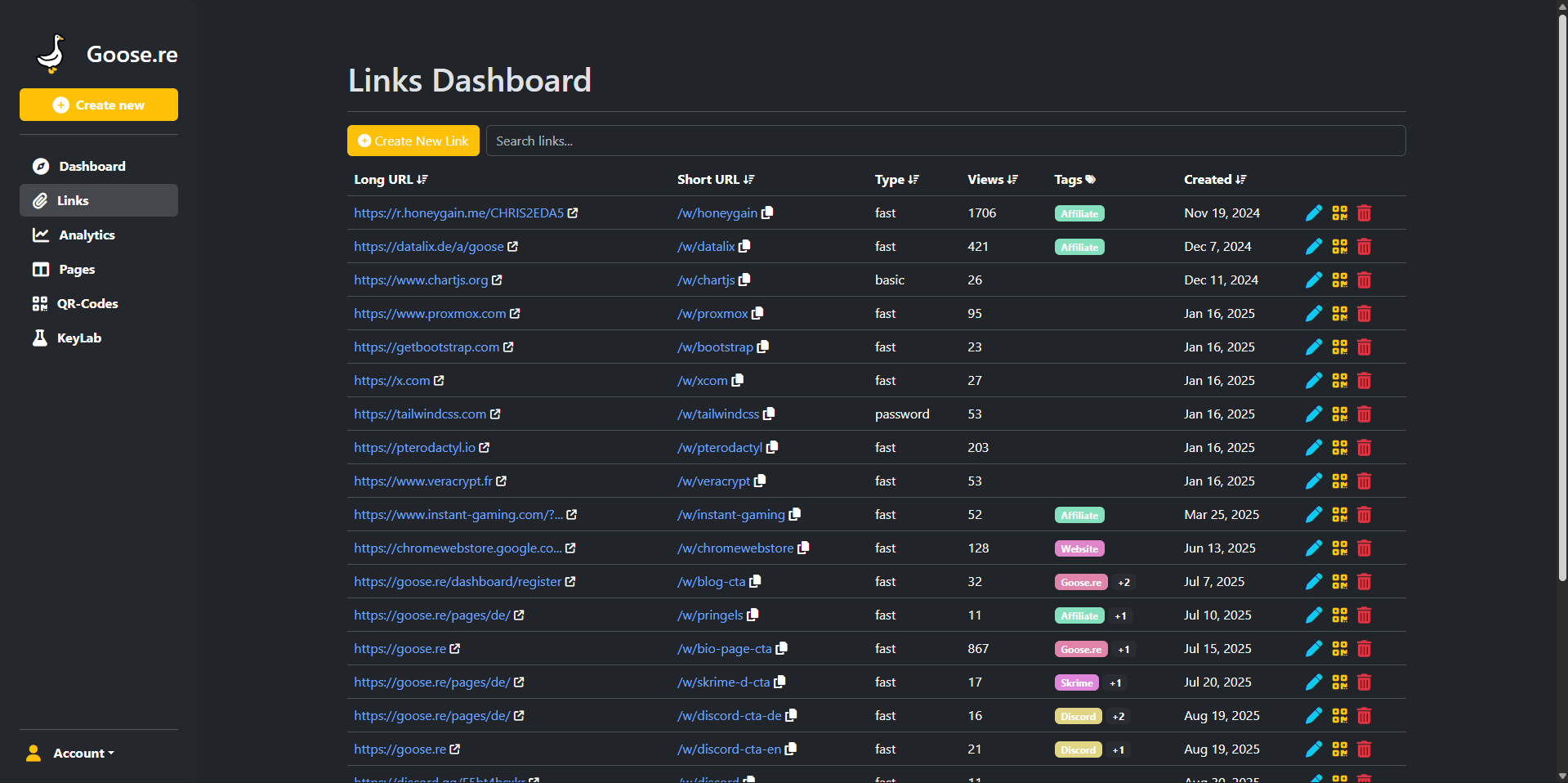Edit the veracrypt link
The height and width of the screenshot is (783, 1568).
pos(1313,481)
